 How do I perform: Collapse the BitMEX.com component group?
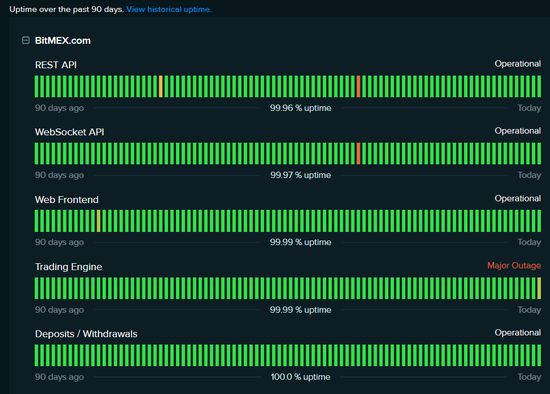click(x=26, y=40)
